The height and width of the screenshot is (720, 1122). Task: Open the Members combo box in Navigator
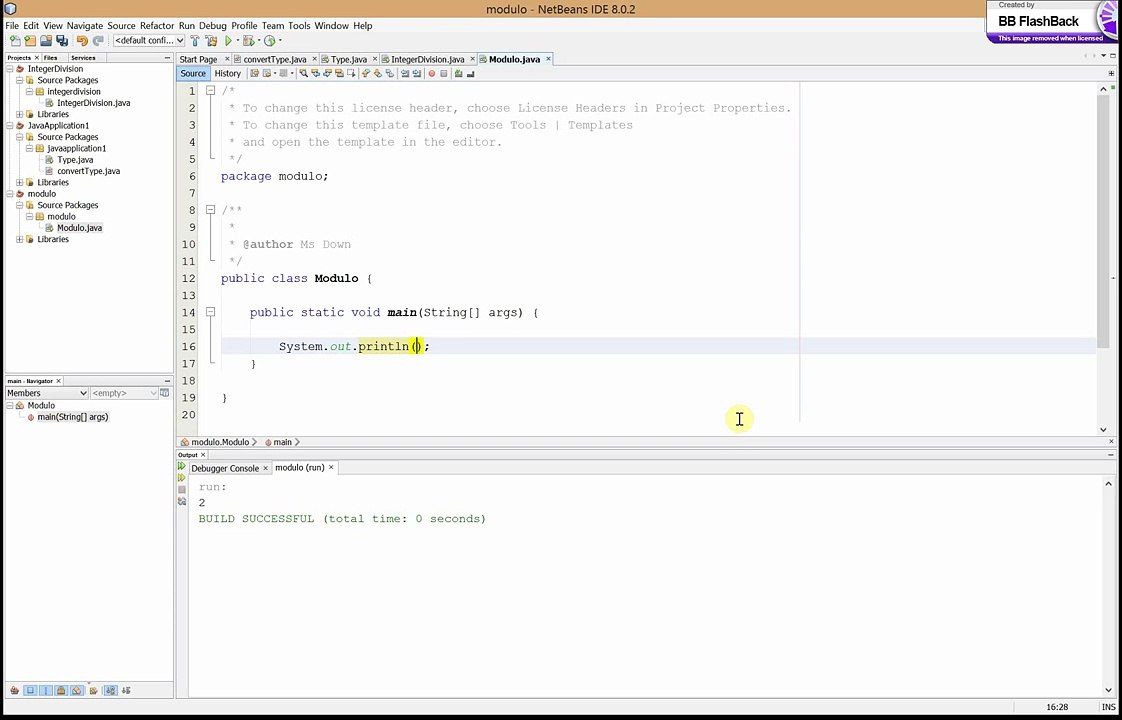pyautogui.click(x=47, y=393)
